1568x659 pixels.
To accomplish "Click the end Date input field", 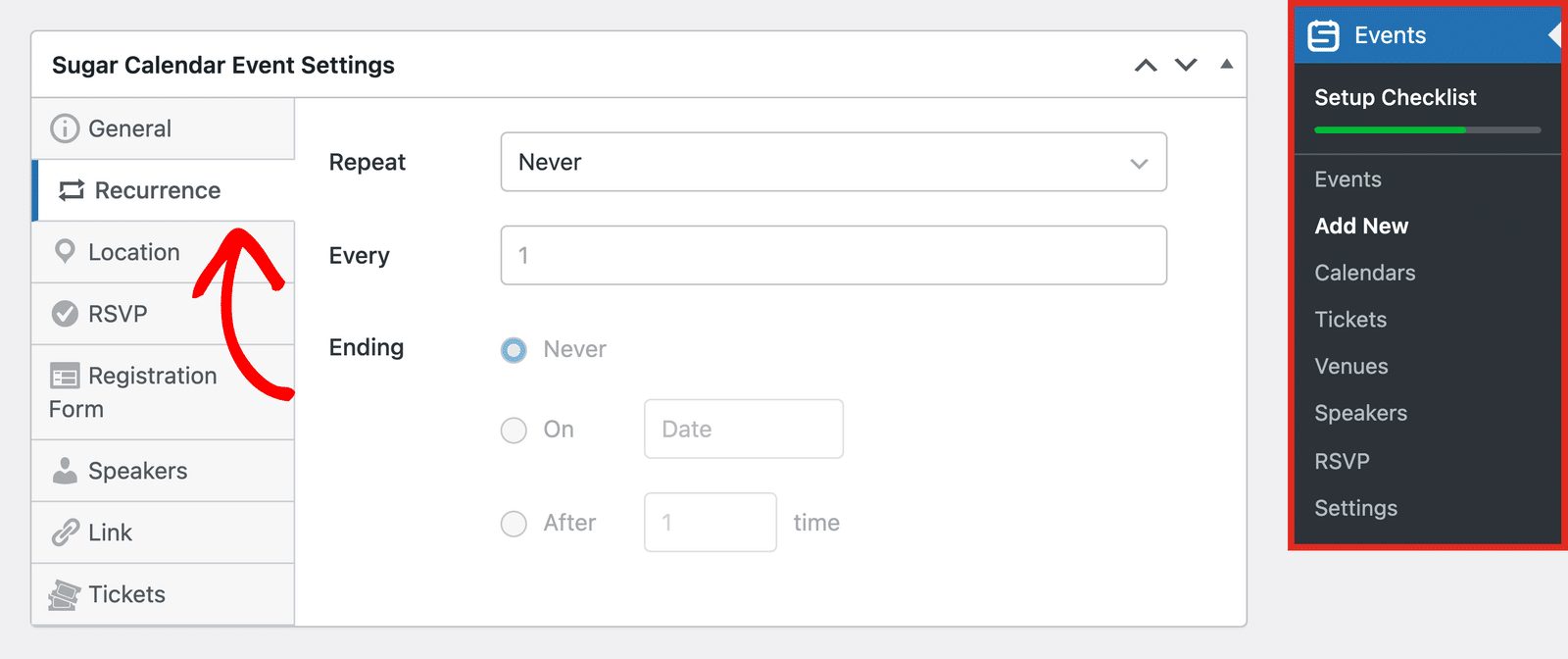I will (x=744, y=429).
